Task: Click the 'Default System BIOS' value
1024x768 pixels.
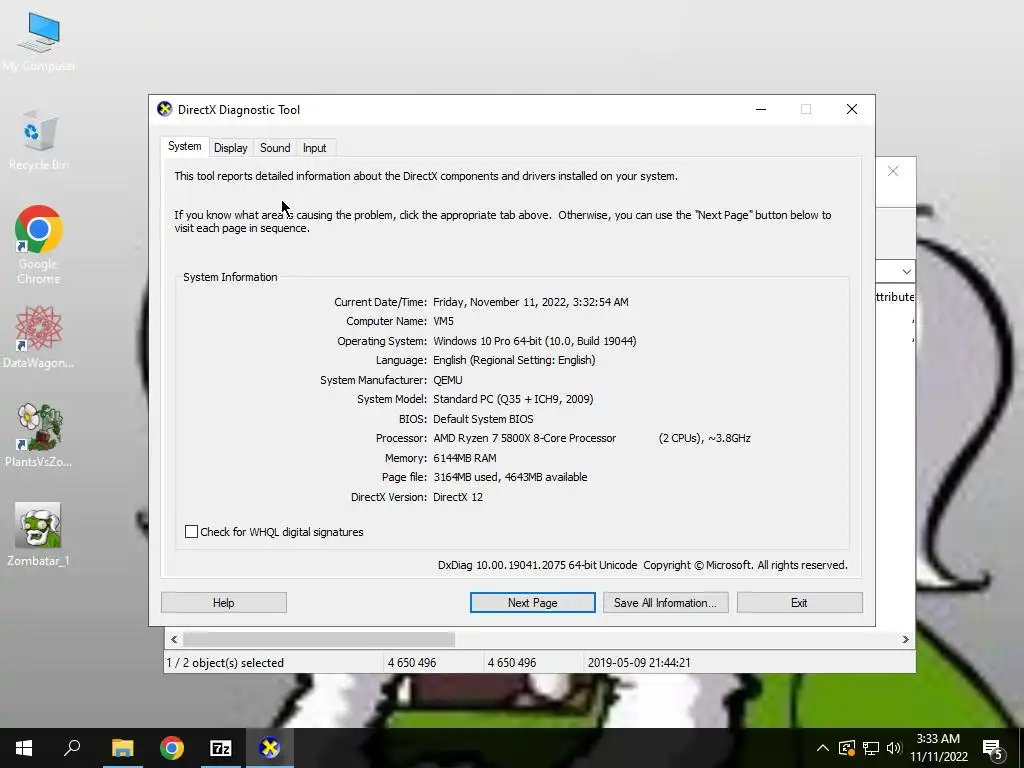Action: pos(483,419)
